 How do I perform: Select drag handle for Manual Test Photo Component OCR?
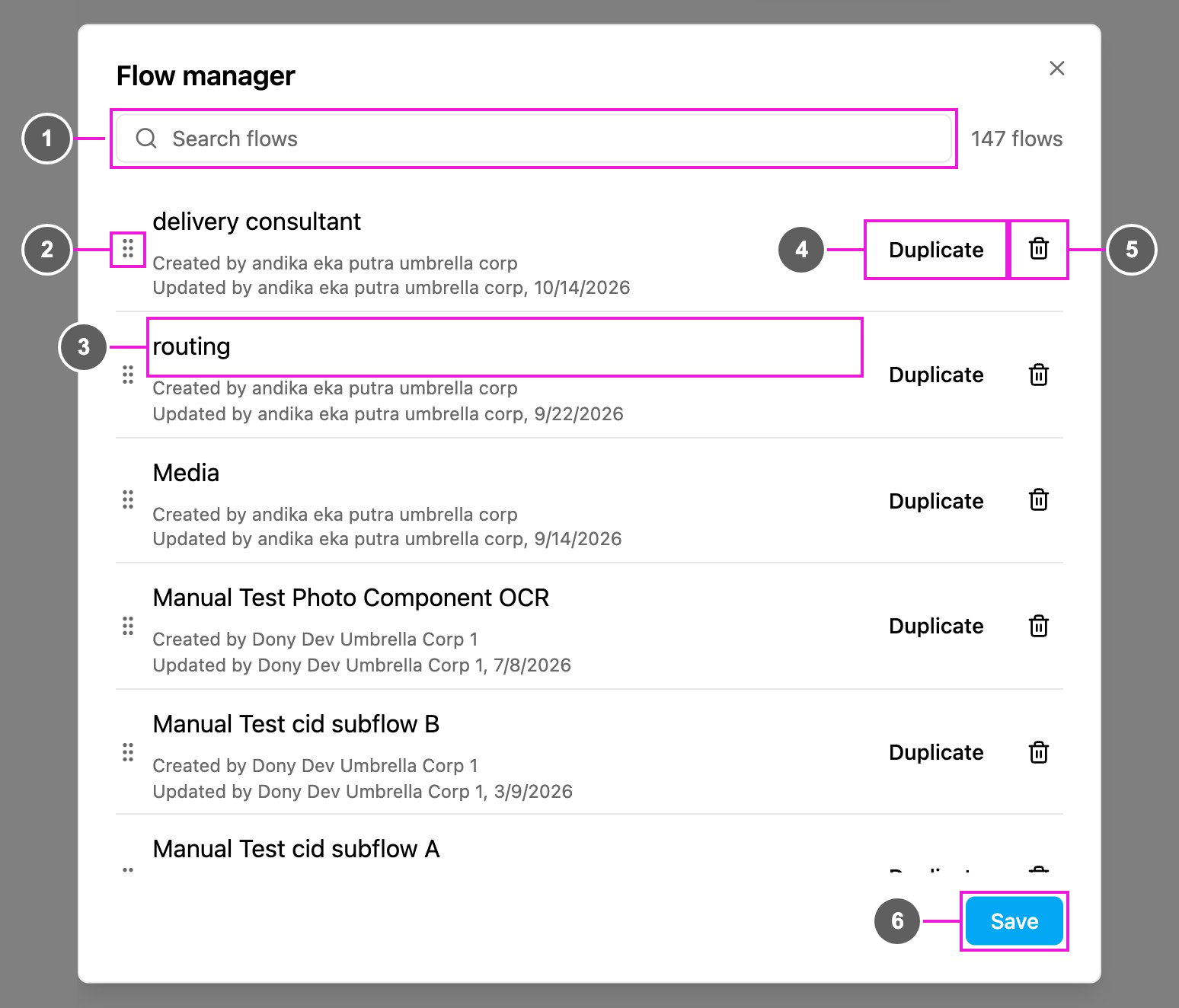click(128, 626)
